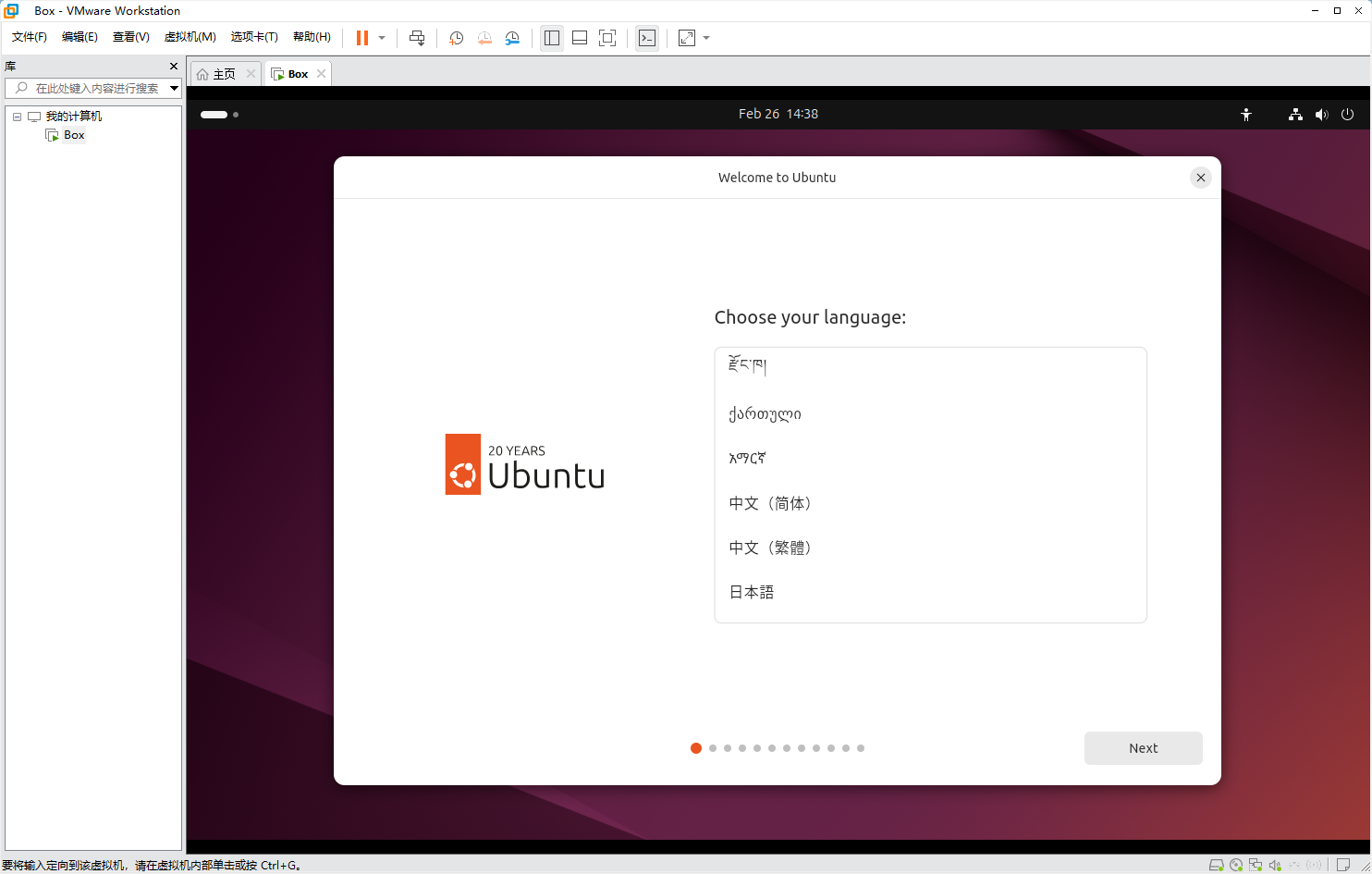Toggle the thumbnail bar view
1372x874 pixels.
(x=580, y=38)
